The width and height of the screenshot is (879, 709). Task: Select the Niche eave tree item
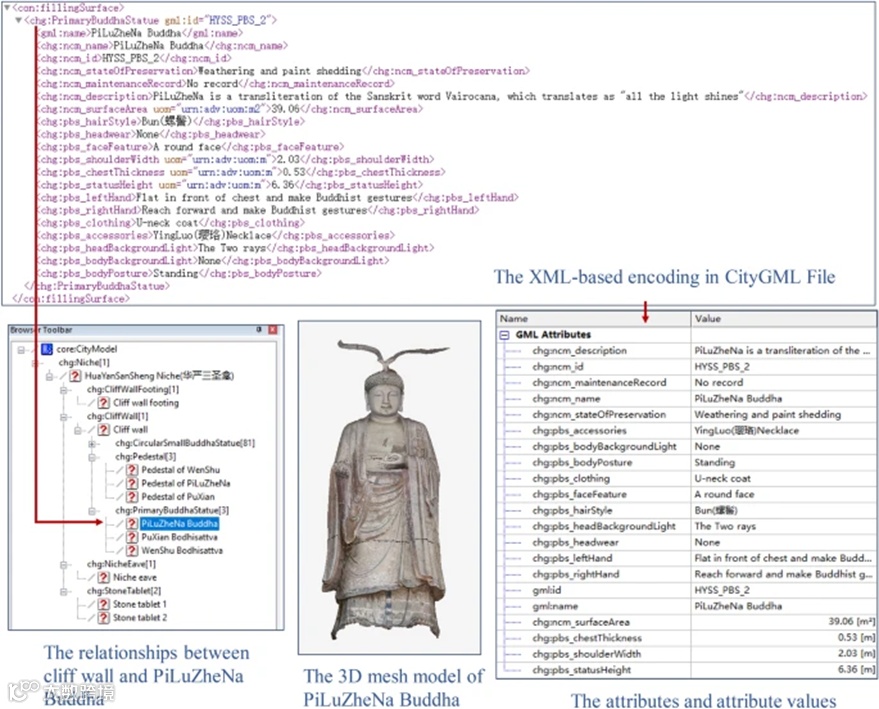(135, 577)
